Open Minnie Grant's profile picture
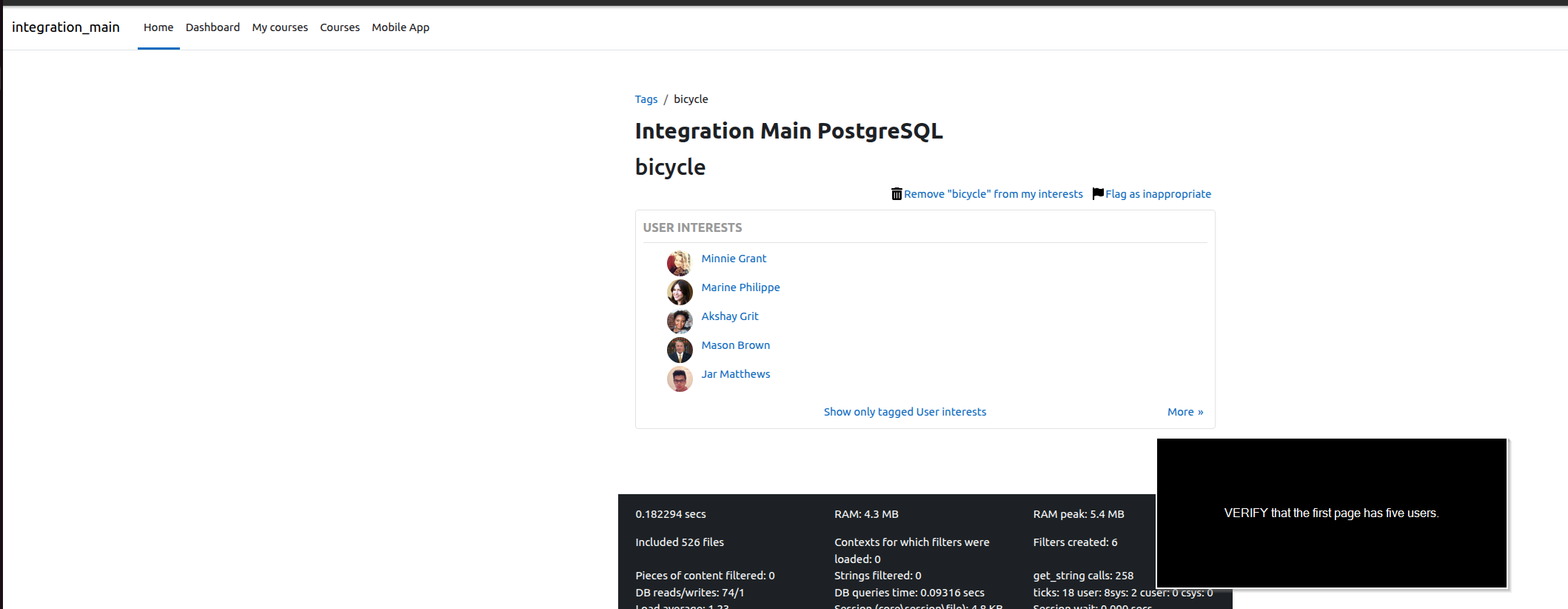The width and height of the screenshot is (1568, 609). tap(680, 263)
